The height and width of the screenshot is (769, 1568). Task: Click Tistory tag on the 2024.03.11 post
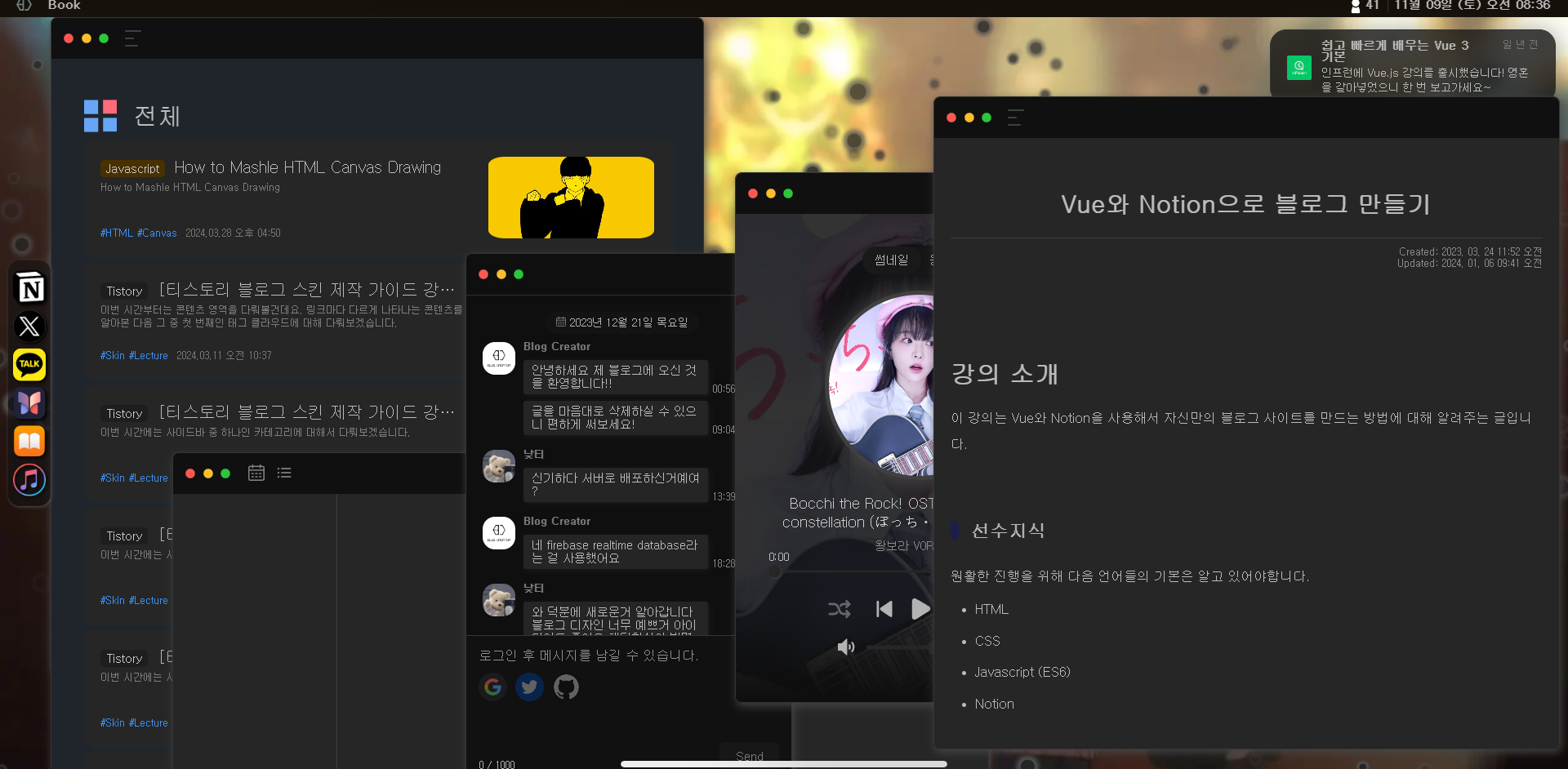tap(124, 291)
